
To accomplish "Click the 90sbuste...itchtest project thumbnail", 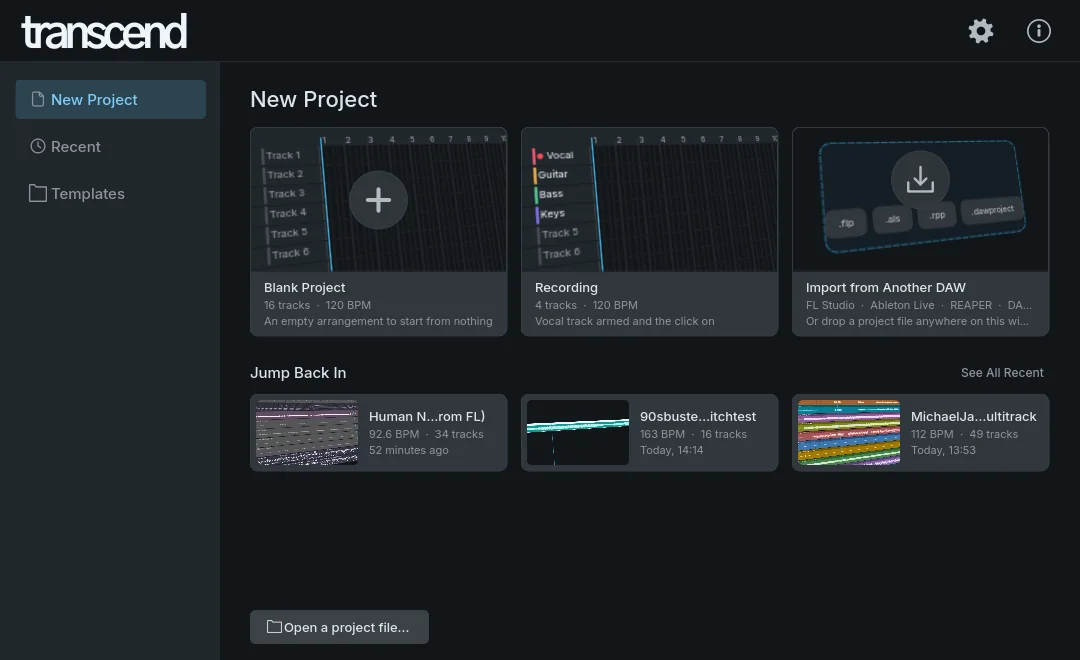I will click(x=578, y=433).
